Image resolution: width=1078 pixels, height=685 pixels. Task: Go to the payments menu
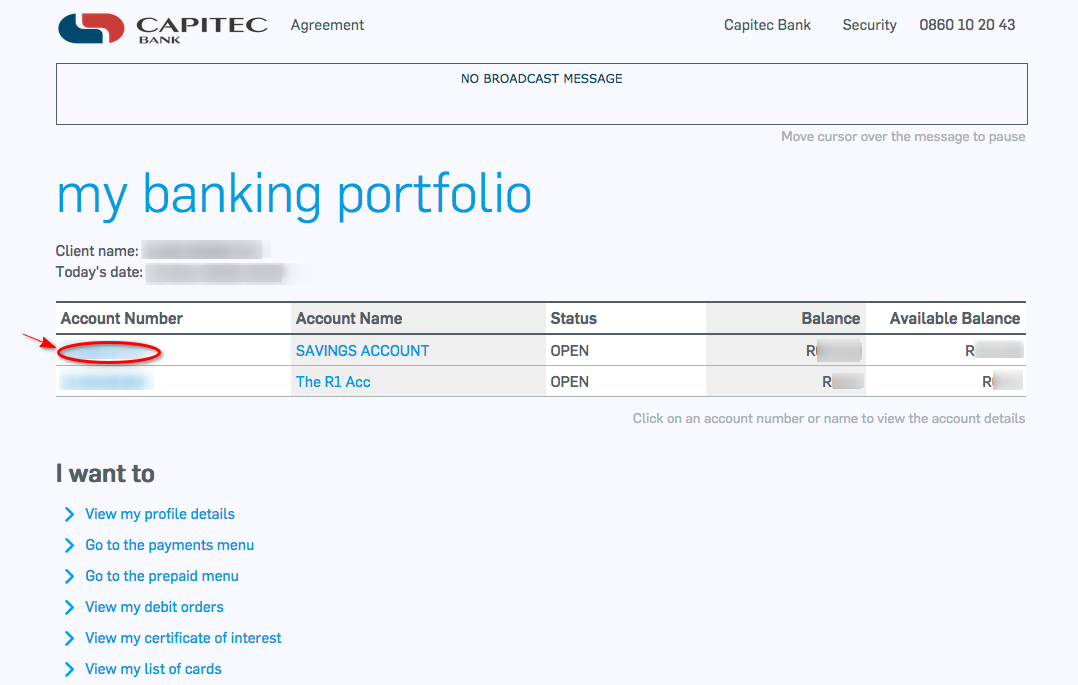point(169,545)
